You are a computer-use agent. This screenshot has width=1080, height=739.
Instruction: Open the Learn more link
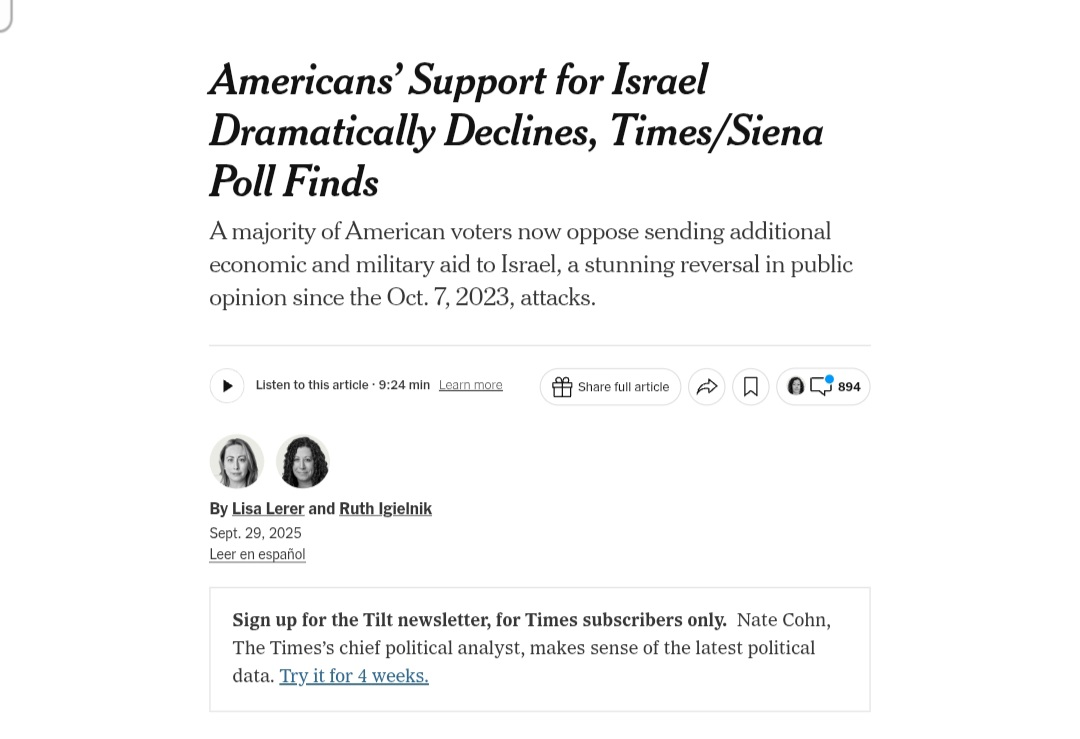pos(470,385)
